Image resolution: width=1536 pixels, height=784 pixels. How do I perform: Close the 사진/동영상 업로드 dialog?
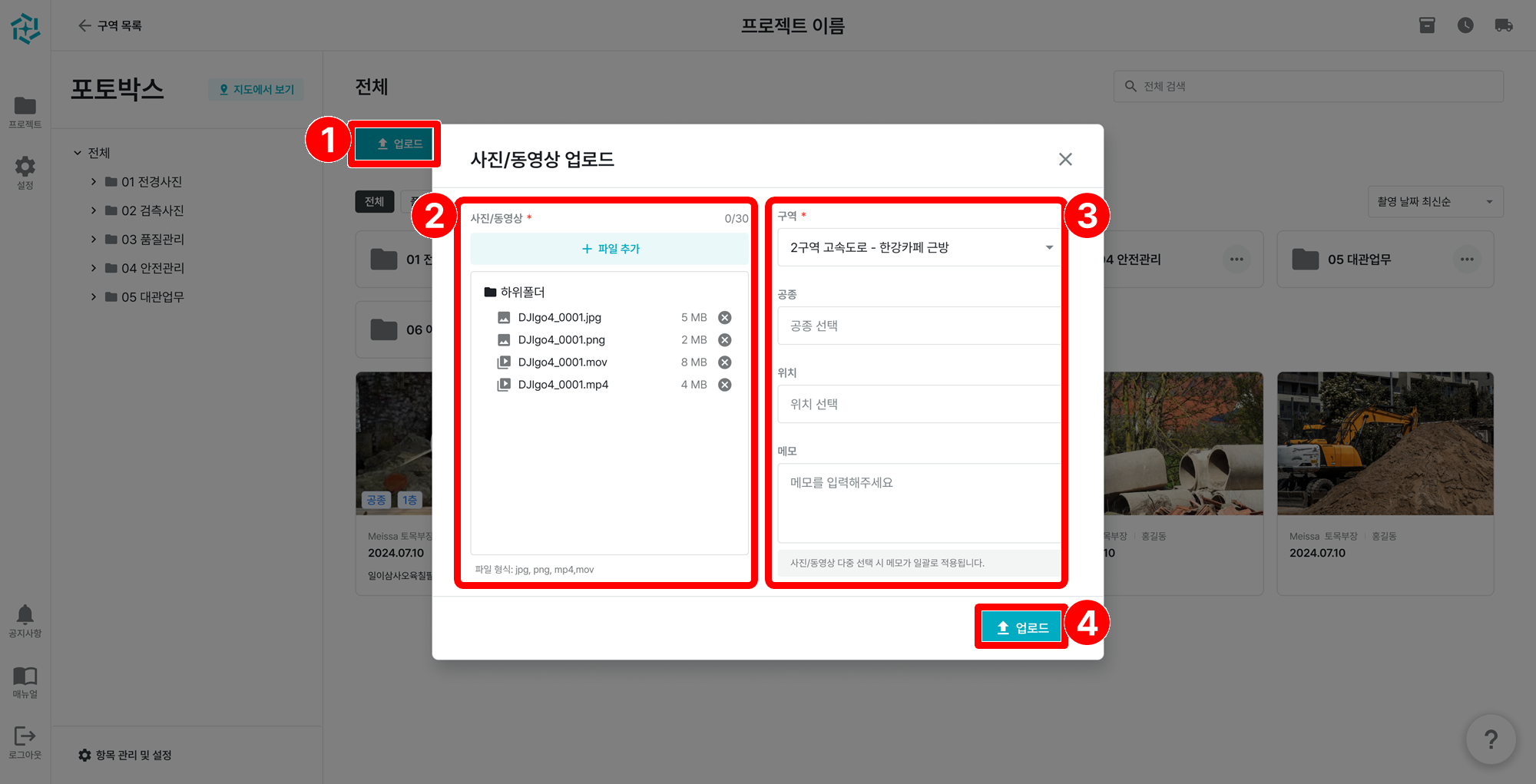pos(1065,159)
